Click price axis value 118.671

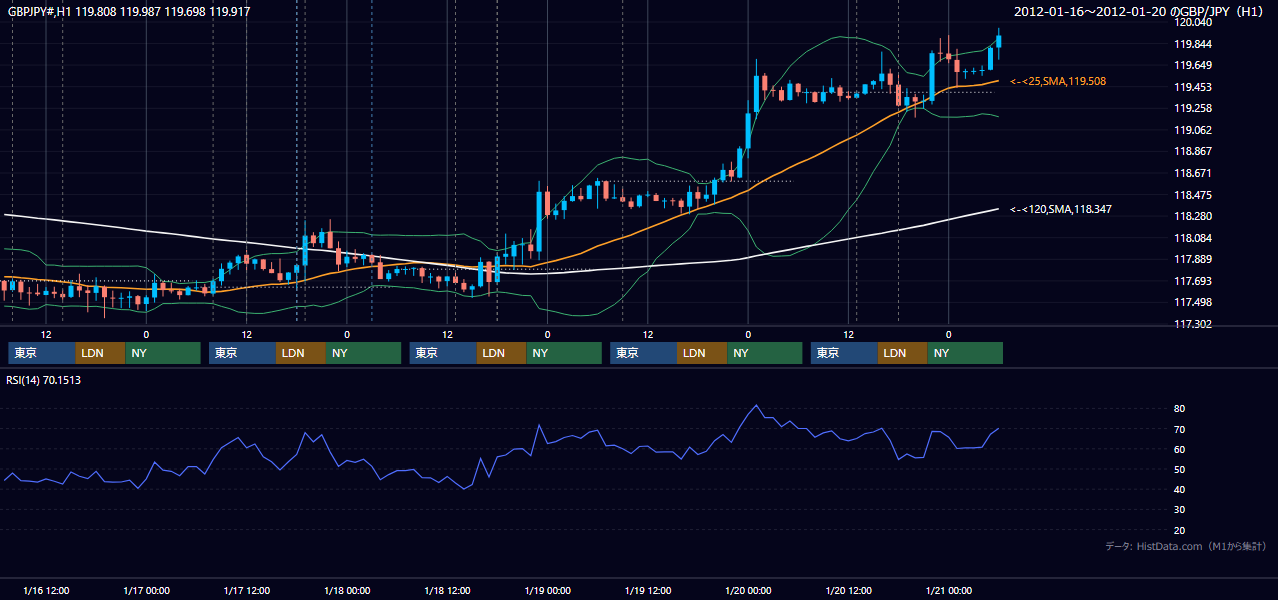point(1193,174)
